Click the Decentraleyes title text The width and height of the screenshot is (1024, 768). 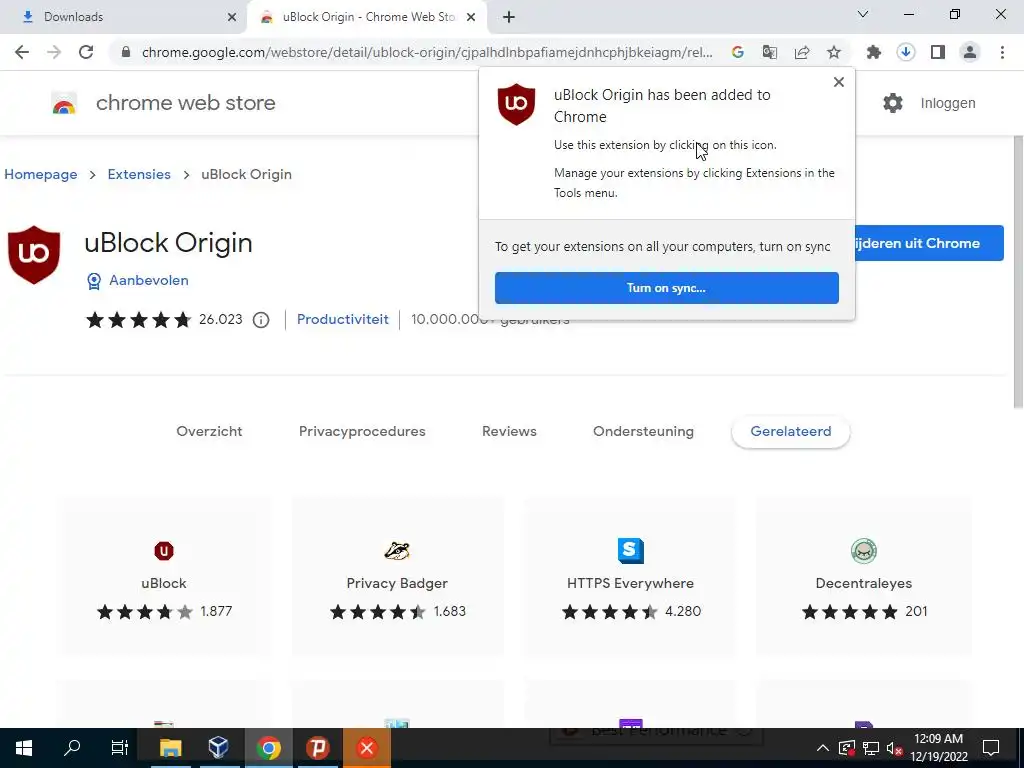click(x=864, y=583)
